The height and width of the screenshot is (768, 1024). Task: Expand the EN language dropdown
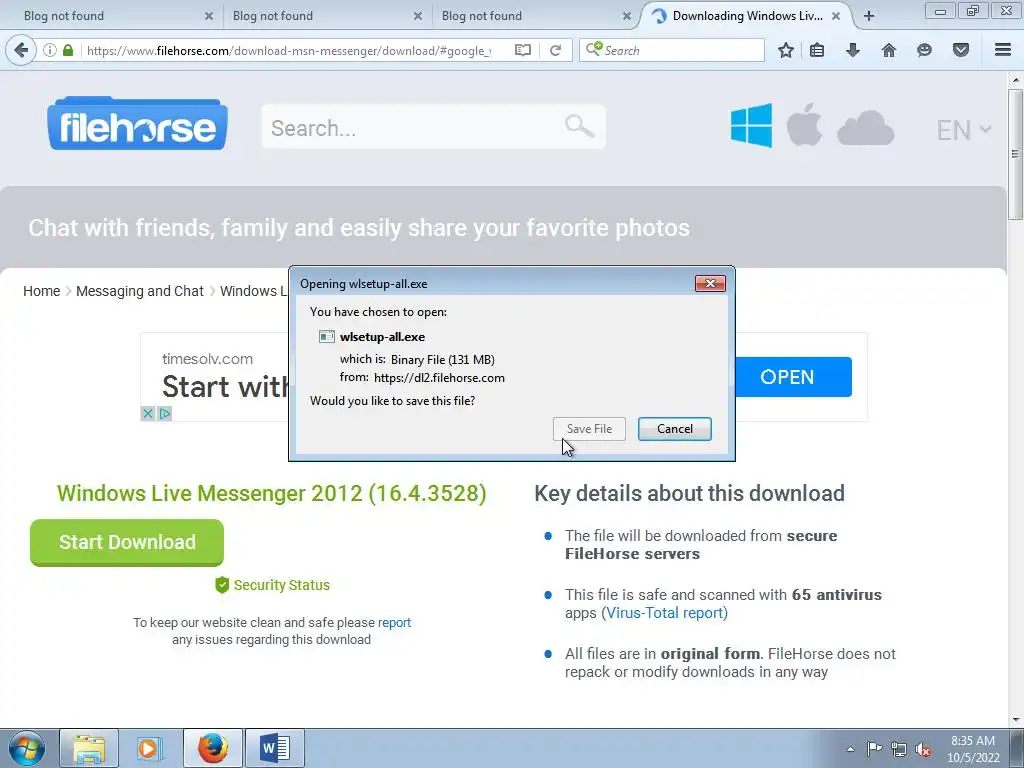[x=964, y=130]
